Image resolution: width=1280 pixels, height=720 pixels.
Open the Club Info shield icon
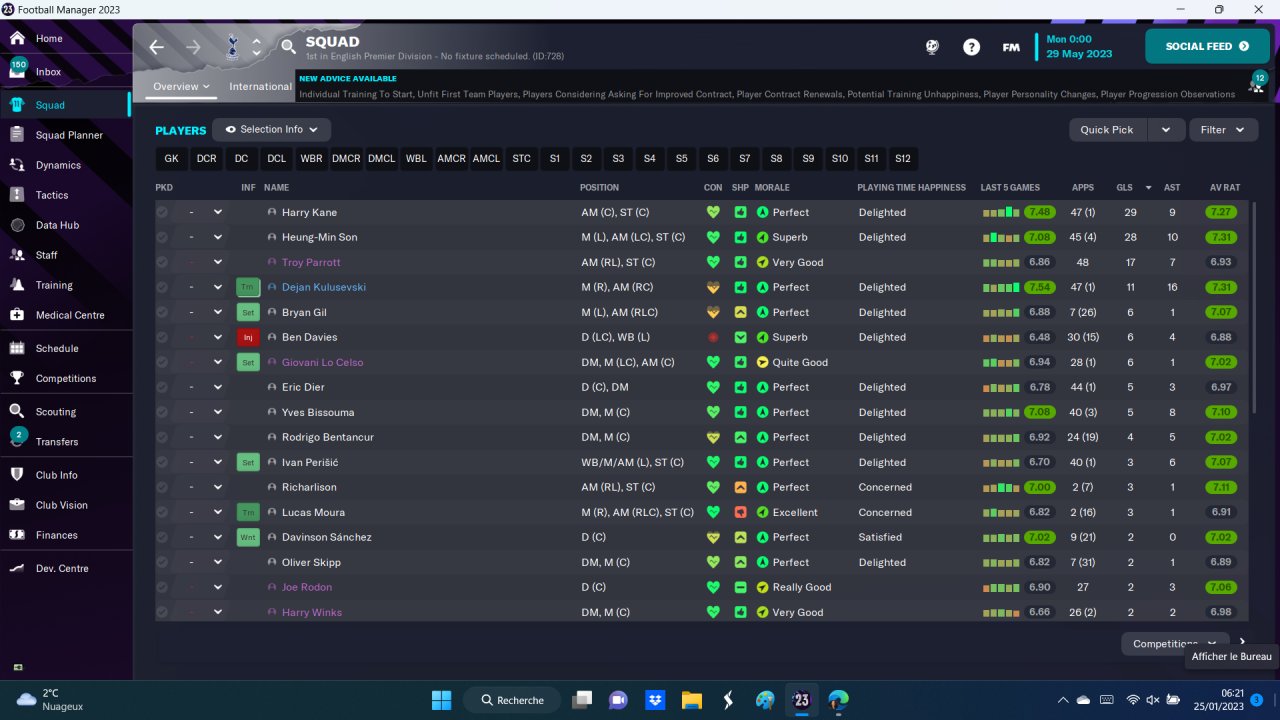point(17,475)
